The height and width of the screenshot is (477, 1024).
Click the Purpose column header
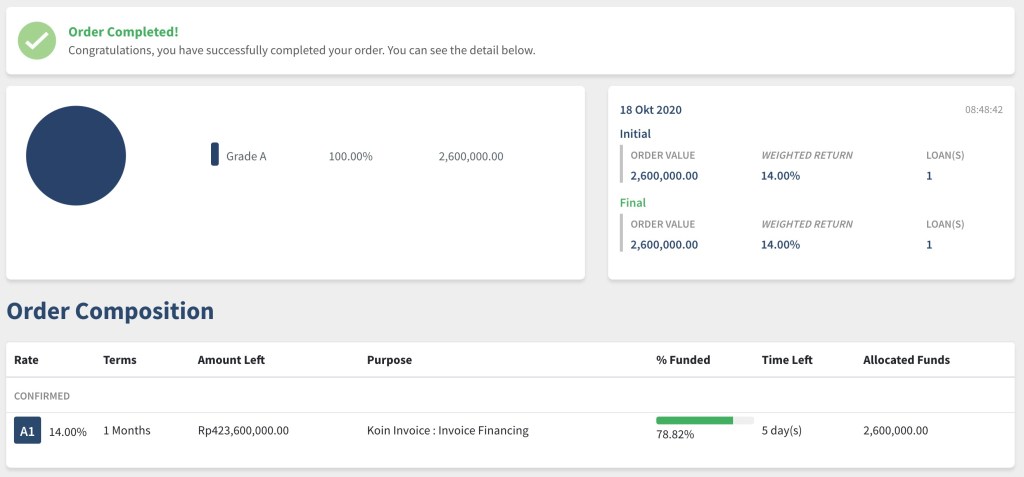389,360
